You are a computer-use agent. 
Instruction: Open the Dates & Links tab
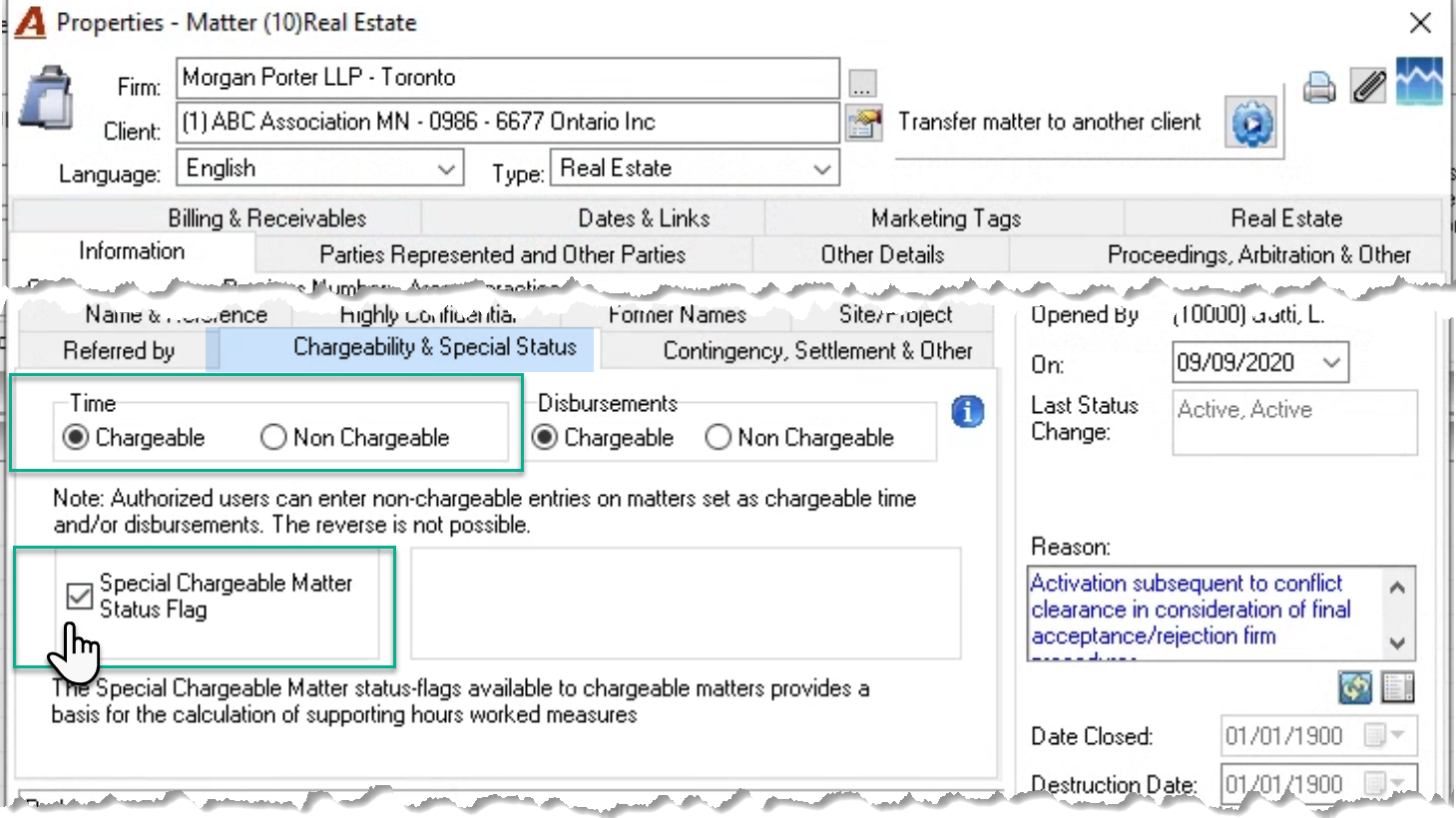coord(644,217)
